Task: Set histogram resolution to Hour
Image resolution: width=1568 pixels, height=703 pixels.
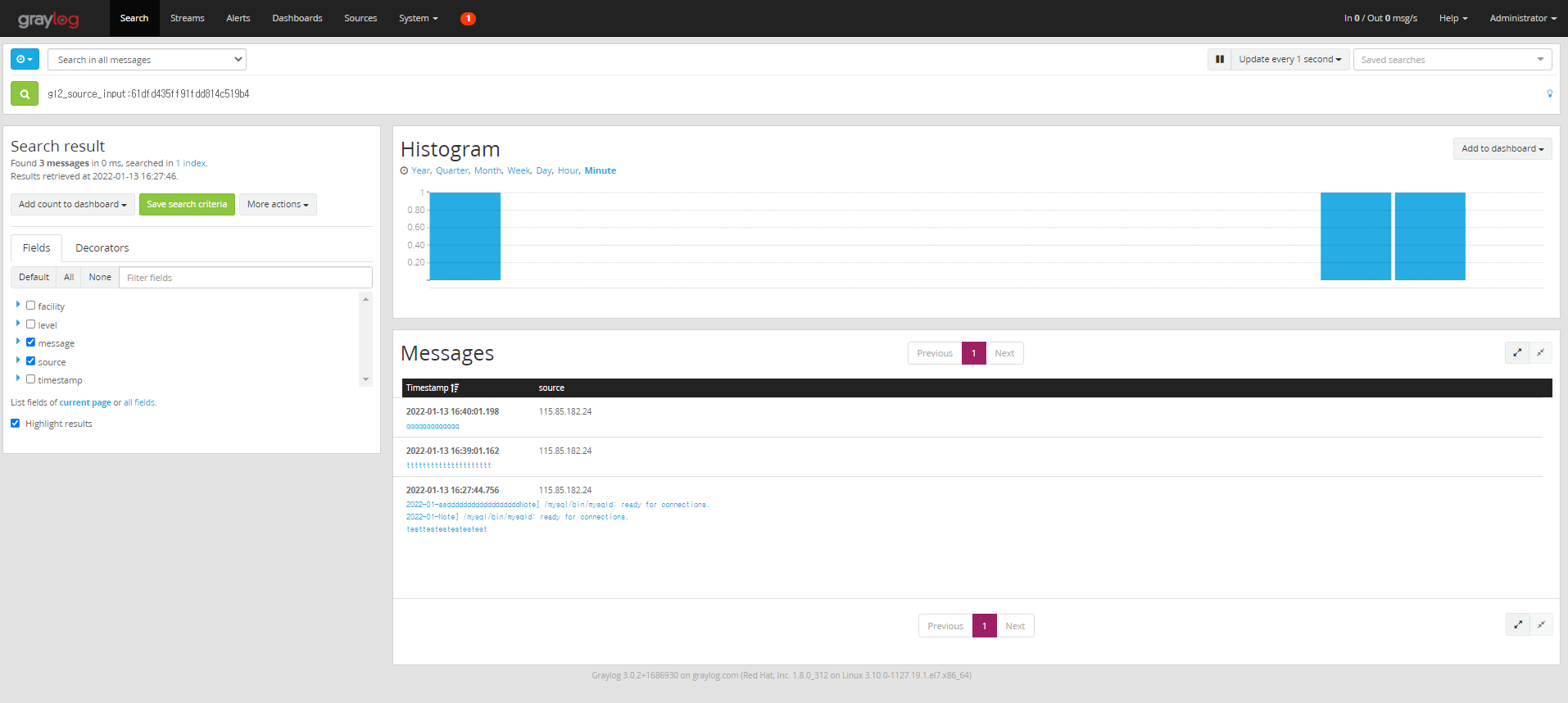Action: pos(568,170)
